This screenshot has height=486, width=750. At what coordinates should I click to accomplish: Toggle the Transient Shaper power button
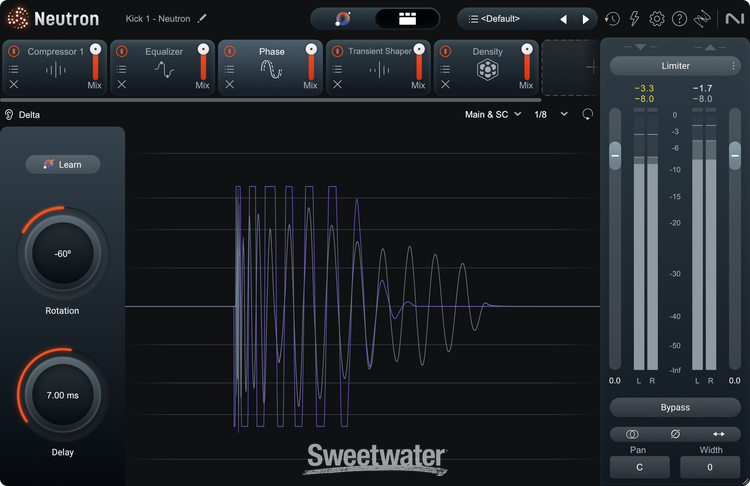[338, 51]
